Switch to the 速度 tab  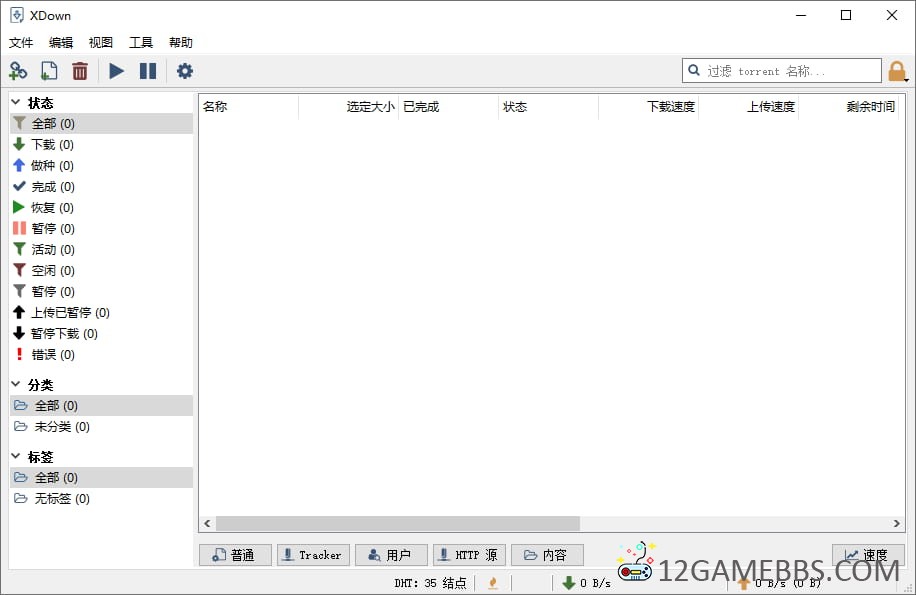pyautogui.click(x=868, y=555)
